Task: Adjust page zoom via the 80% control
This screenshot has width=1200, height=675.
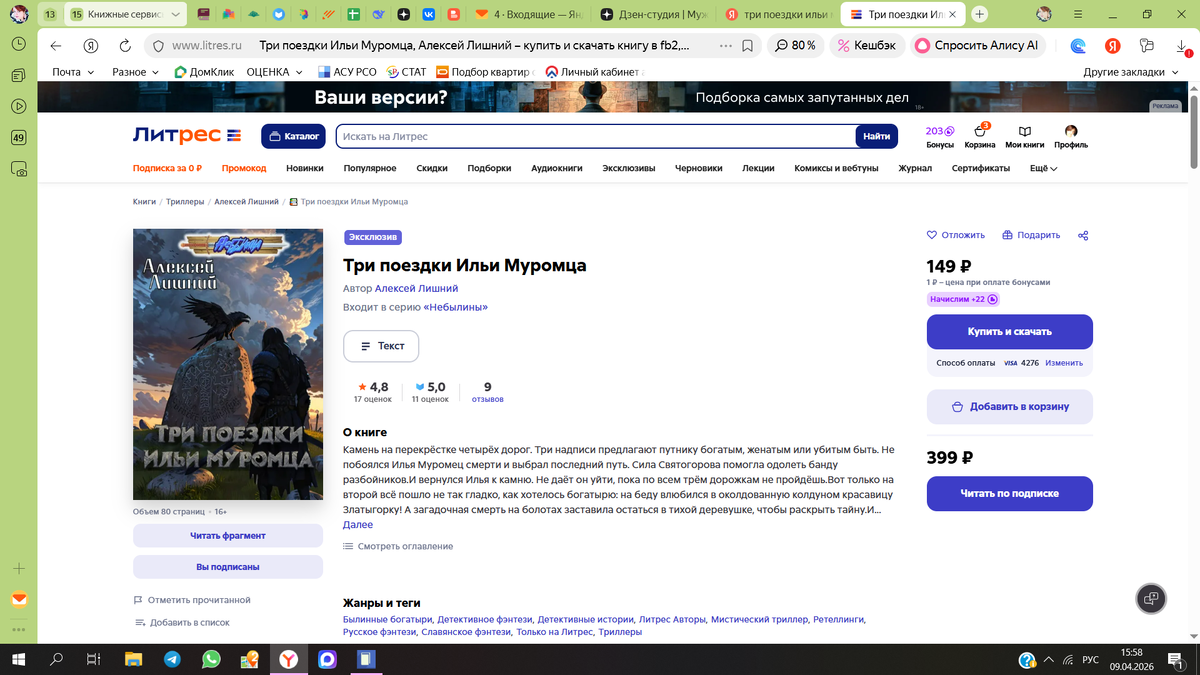Action: tap(796, 45)
